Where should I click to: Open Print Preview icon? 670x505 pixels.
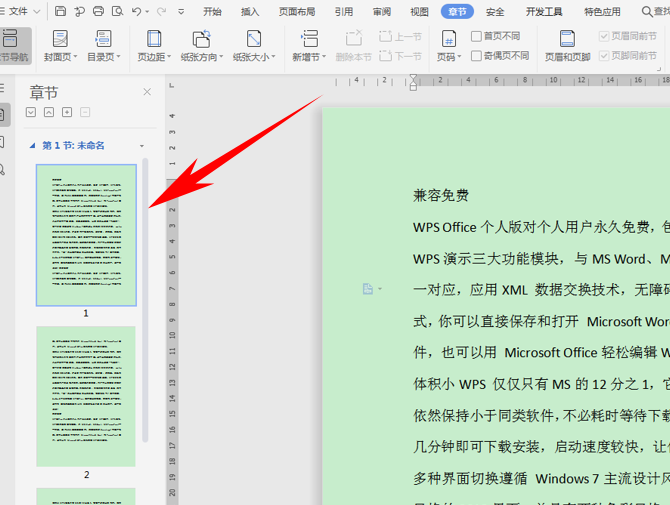[117, 11]
